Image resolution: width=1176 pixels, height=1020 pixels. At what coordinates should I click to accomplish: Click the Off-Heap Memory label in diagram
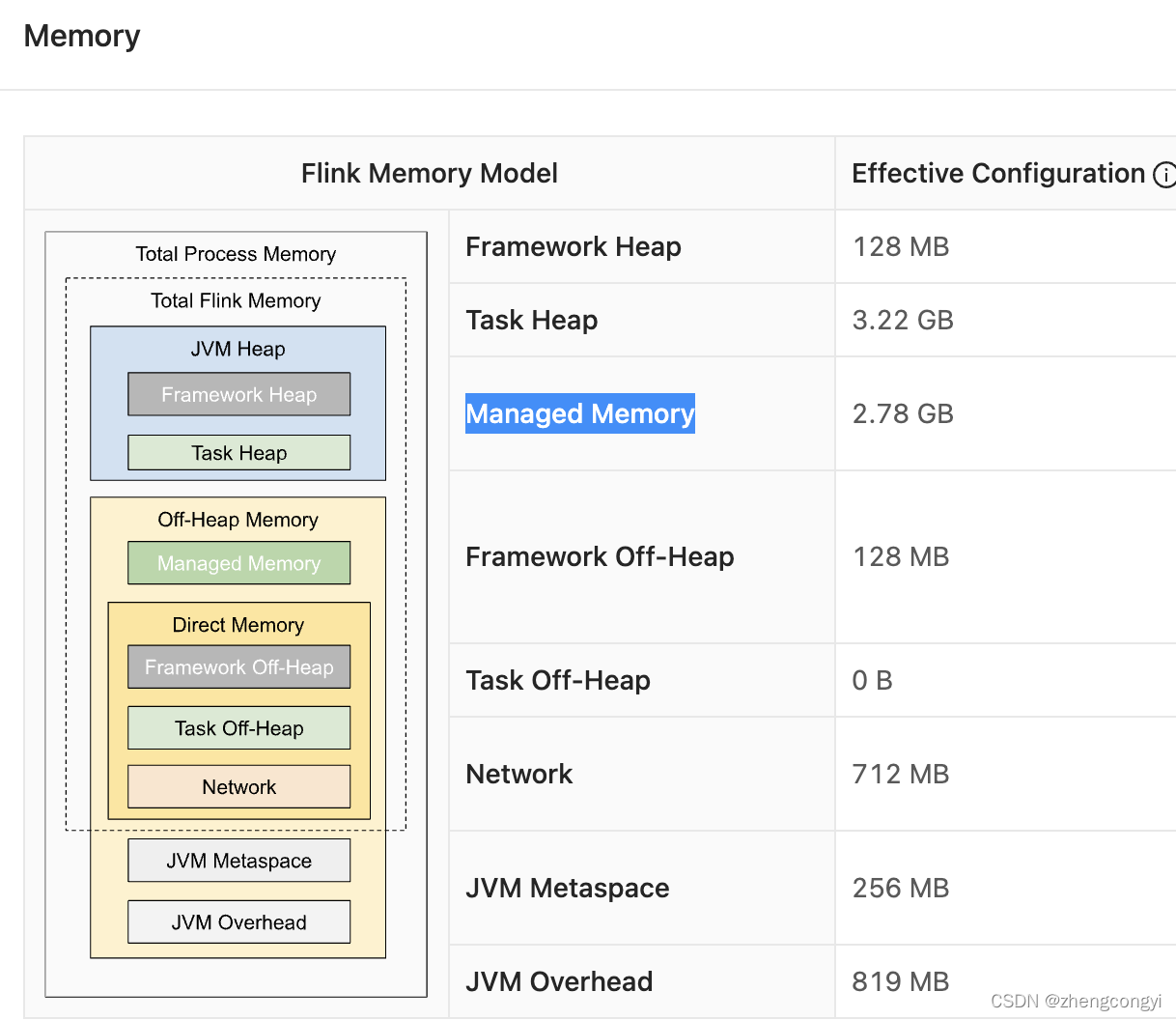(238, 520)
